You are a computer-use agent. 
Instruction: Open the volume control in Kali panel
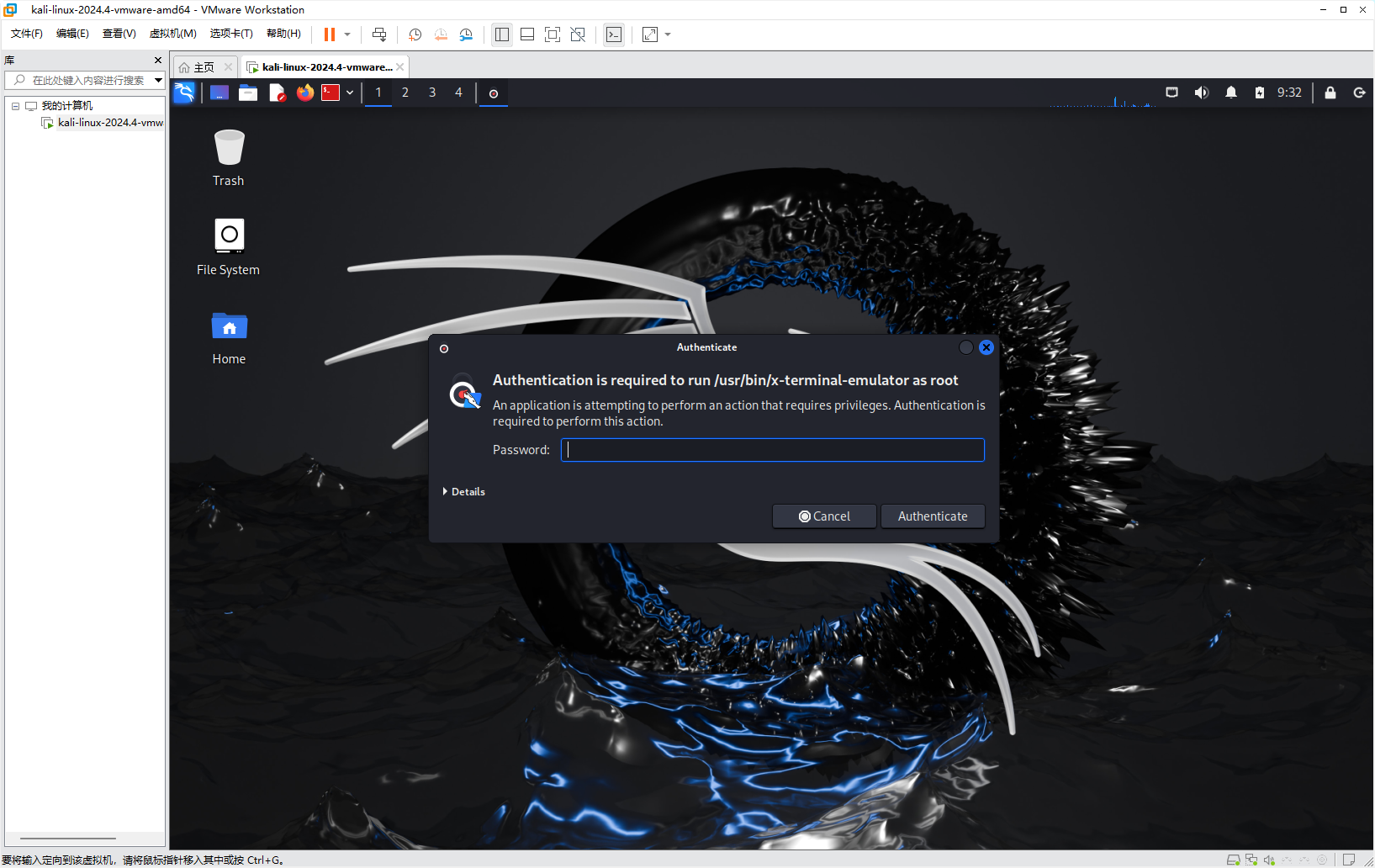coord(1202,93)
